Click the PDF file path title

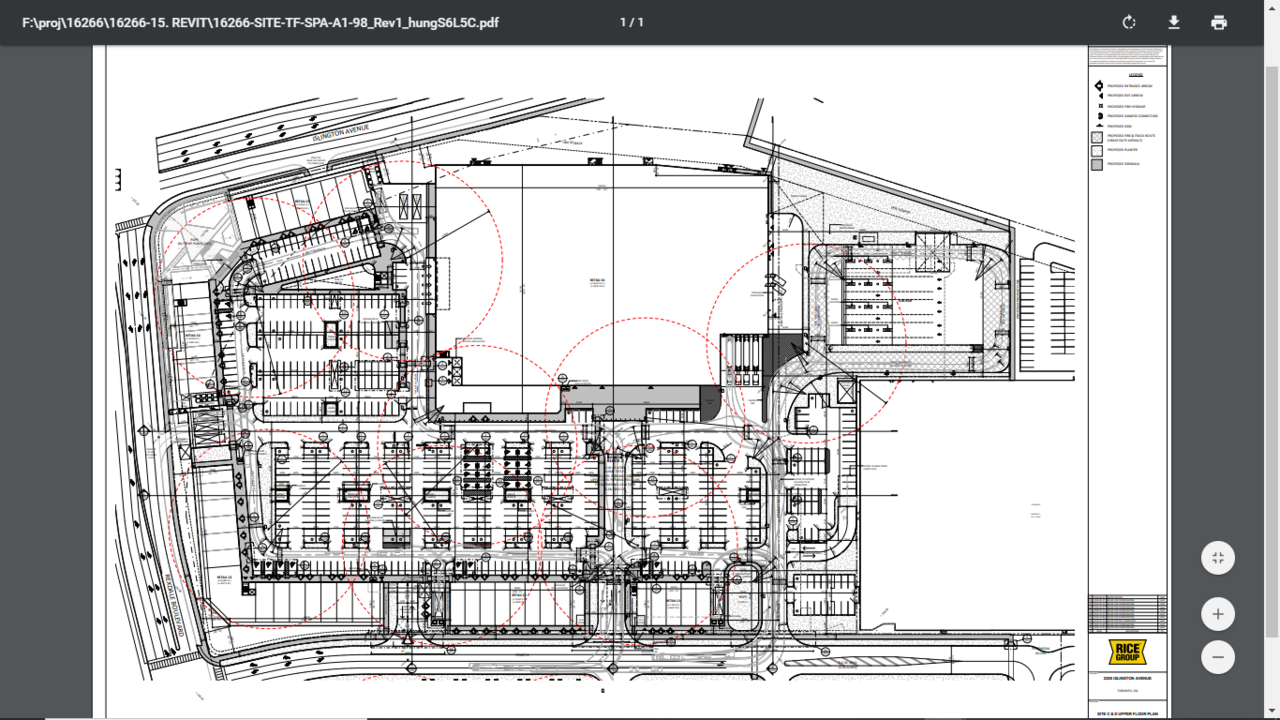(x=260, y=22)
